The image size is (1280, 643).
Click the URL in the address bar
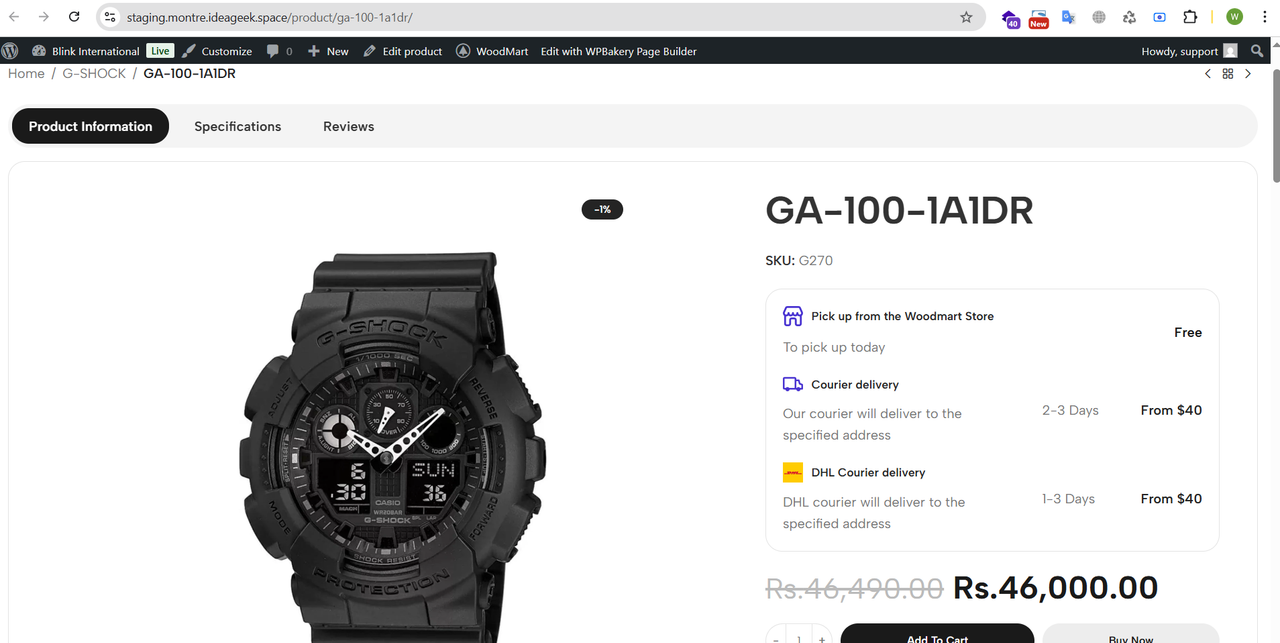[x=270, y=17]
